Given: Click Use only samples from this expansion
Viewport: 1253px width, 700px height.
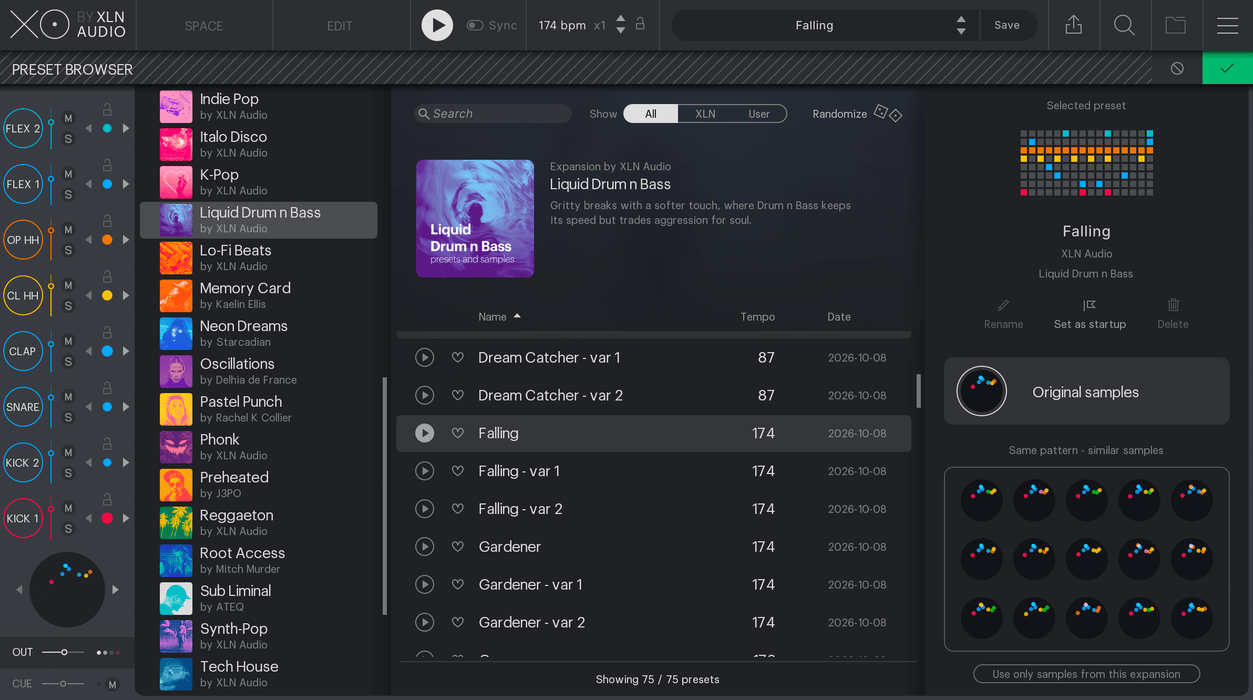Looking at the screenshot, I should pyautogui.click(x=1087, y=674).
